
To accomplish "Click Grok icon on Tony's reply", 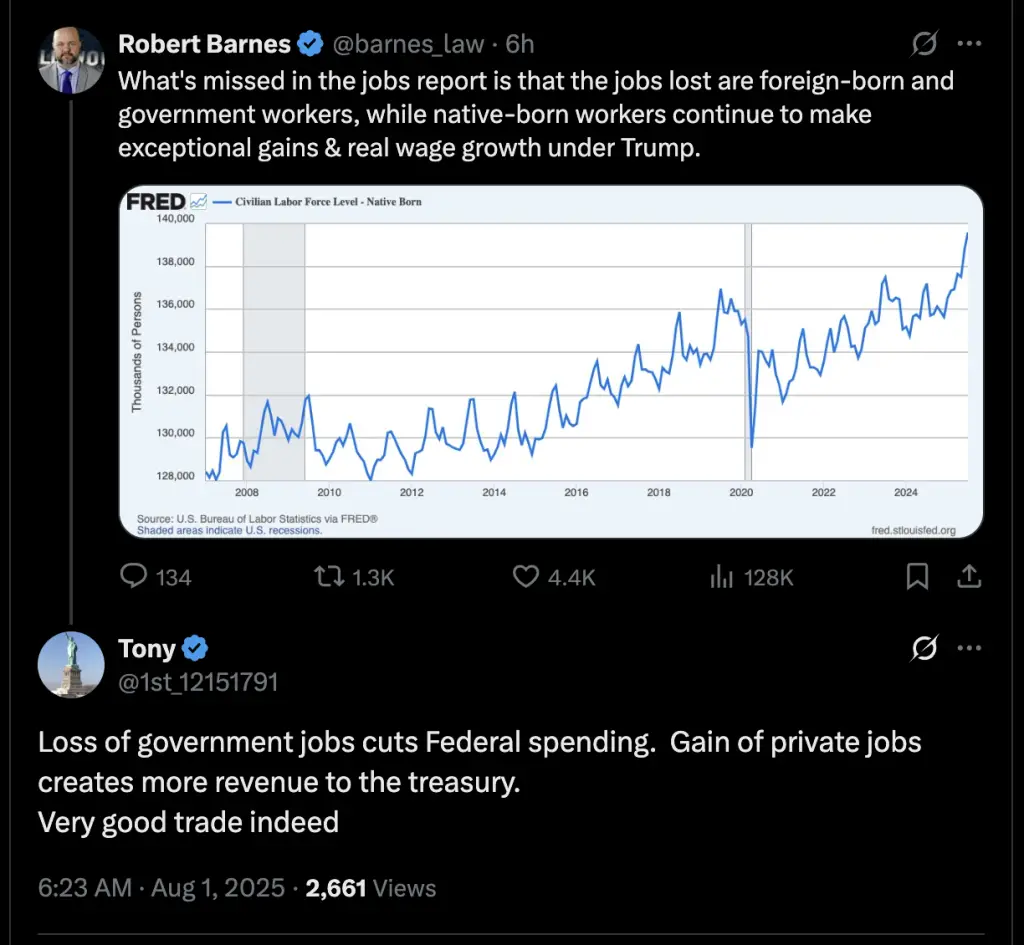I will [924, 649].
